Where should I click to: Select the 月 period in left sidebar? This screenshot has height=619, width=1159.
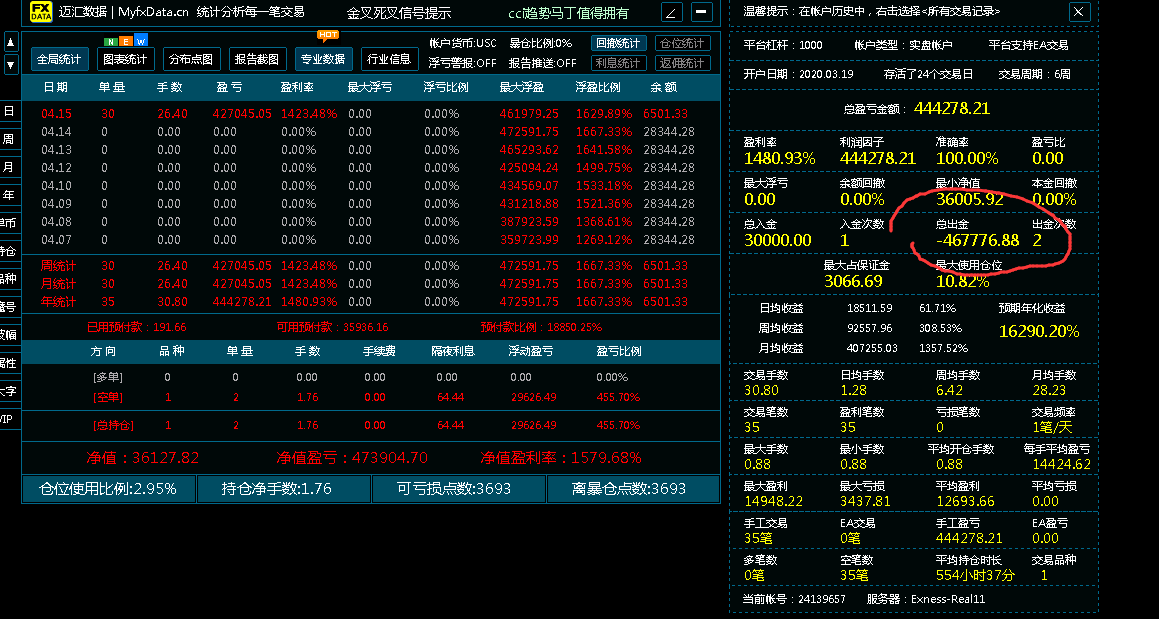pyautogui.click(x=9, y=167)
